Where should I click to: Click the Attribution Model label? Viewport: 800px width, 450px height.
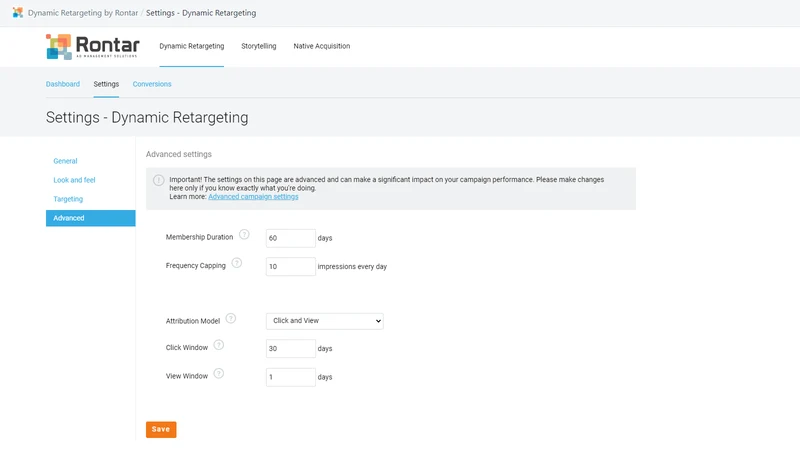click(192, 321)
